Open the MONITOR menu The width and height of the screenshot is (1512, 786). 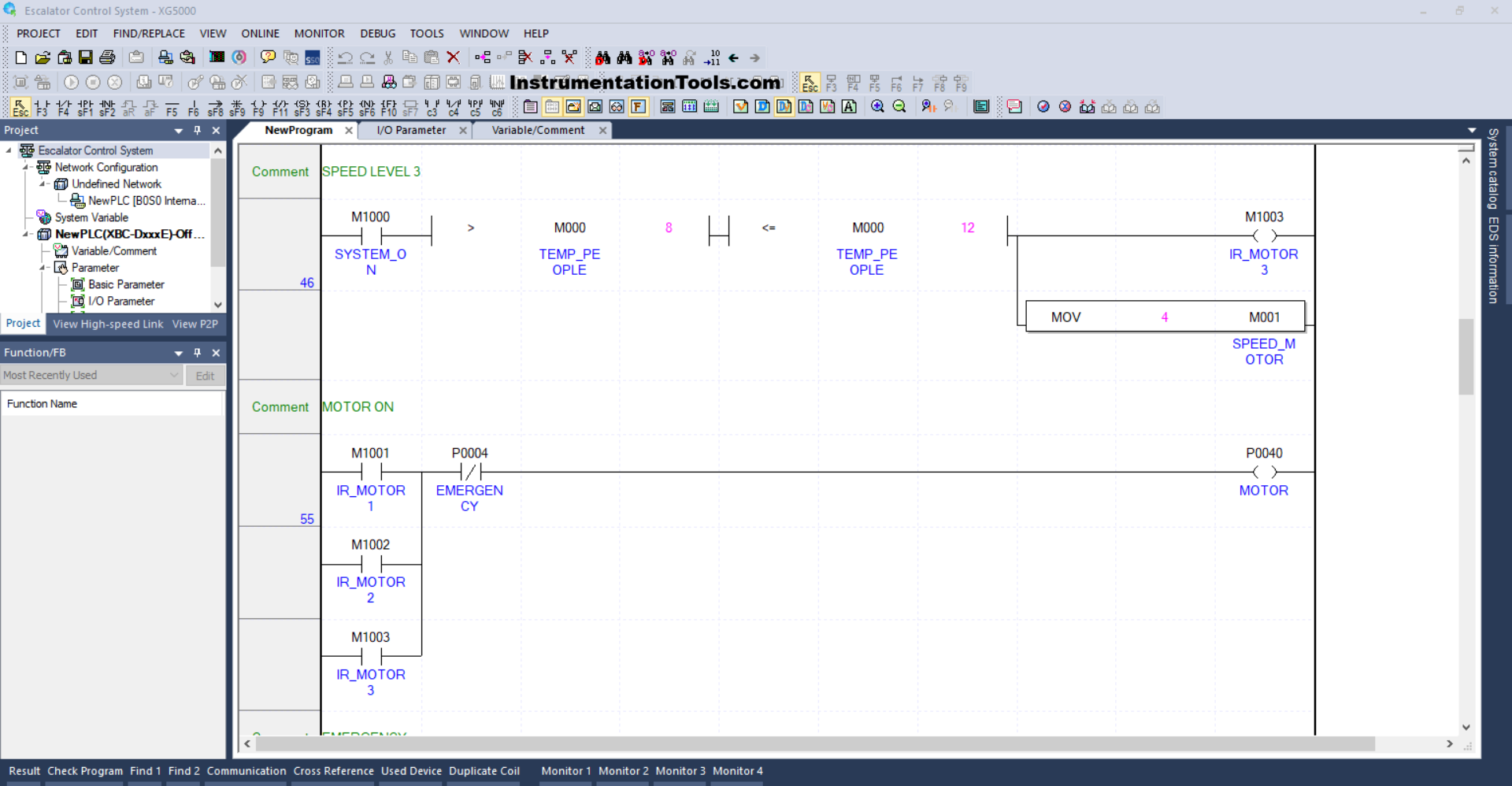[319, 33]
